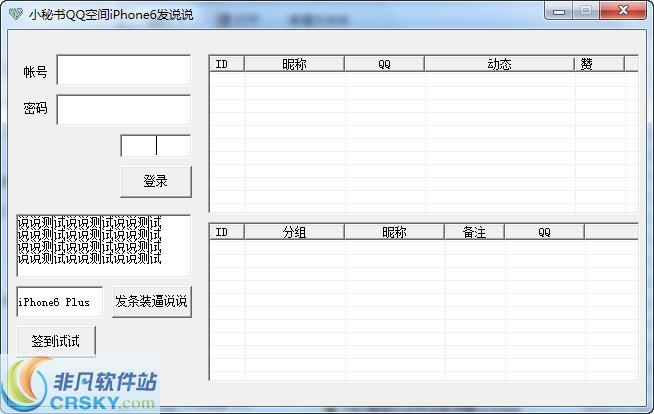This screenshot has height=414, width=654.
Task: Click the 昵称 column header in lower table
Action: click(x=395, y=232)
